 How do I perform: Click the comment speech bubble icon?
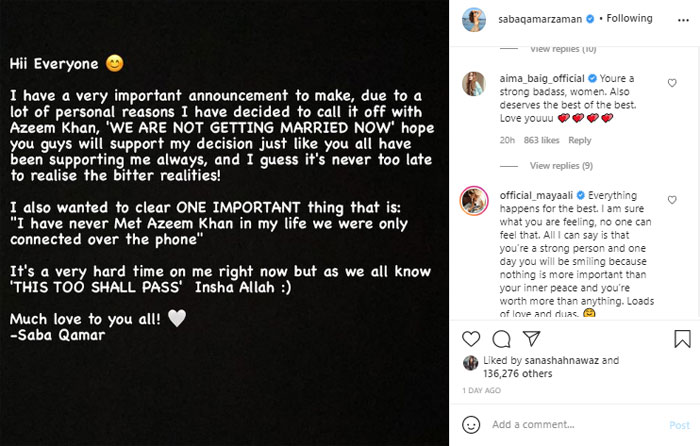pyautogui.click(x=502, y=340)
